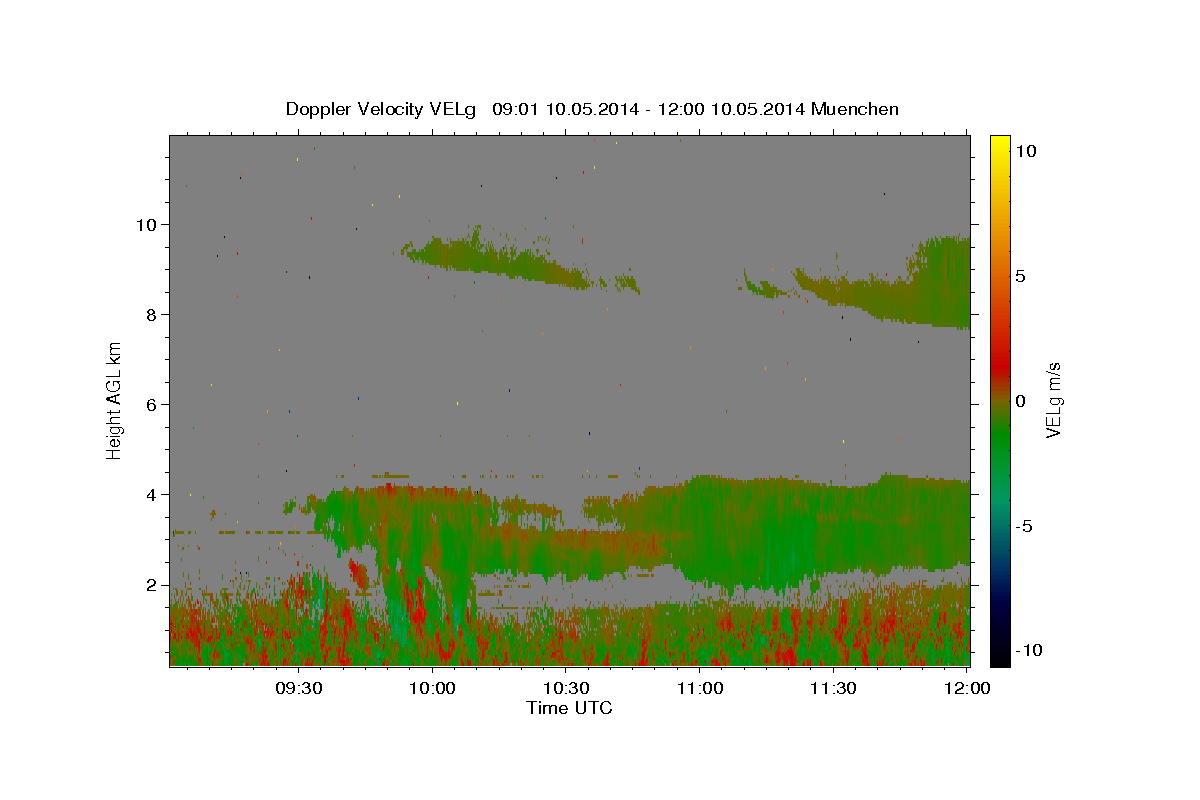Click the height tick label '2'
The height and width of the screenshot is (800, 1200).
[x=153, y=585]
